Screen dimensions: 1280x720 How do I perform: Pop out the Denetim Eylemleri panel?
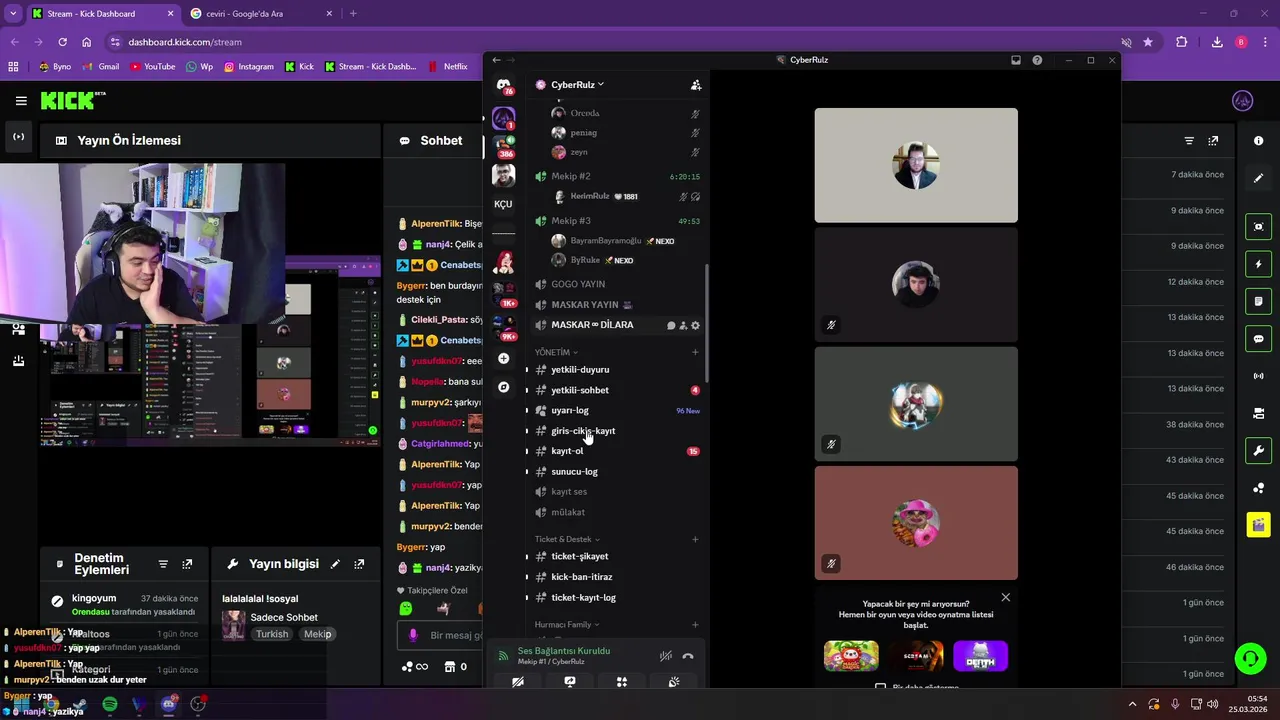pyautogui.click(x=187, y=564)
